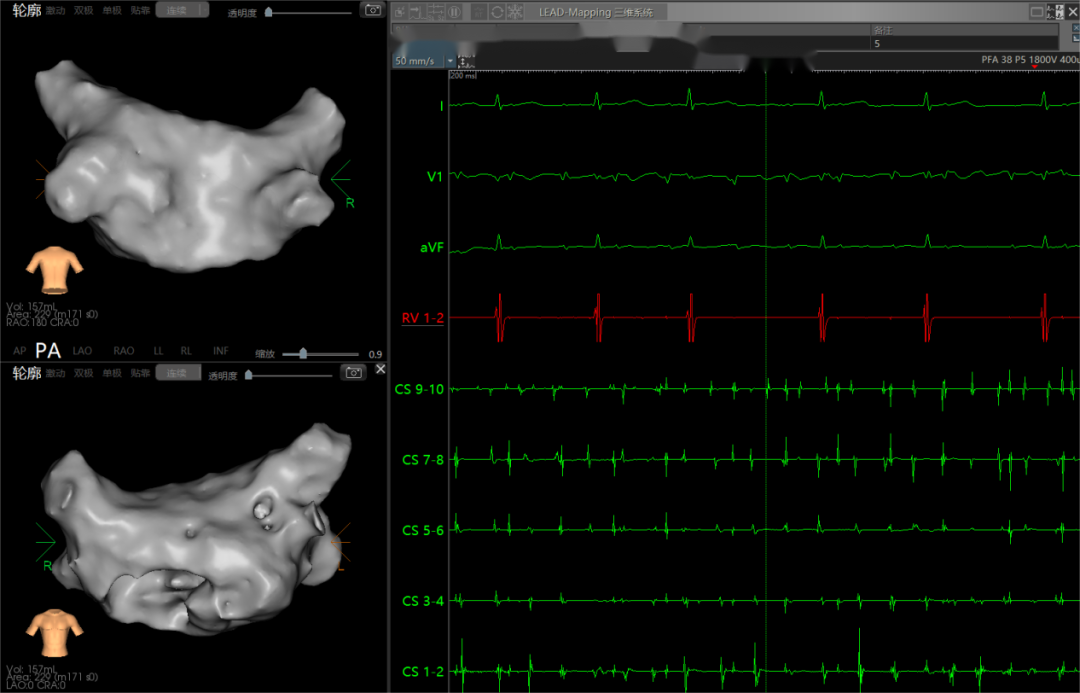Click the up-arrow icon beside the refresh icon

(479, 12)
